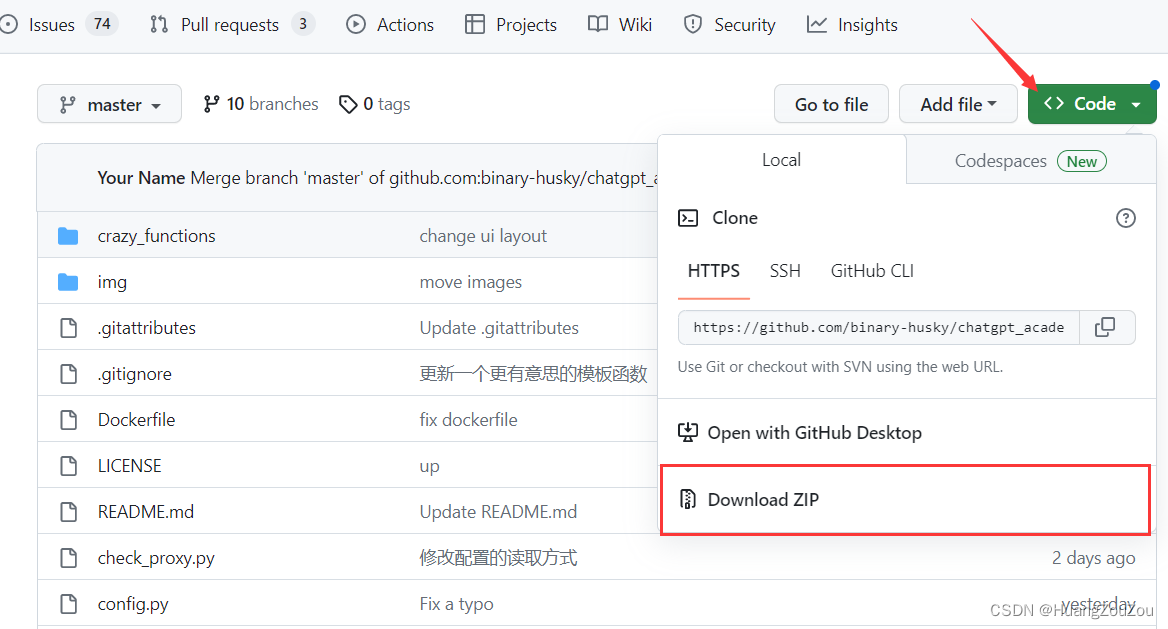1168x629 pixels.
Task: Open the .gitattributes file
Action: (147, 329)
